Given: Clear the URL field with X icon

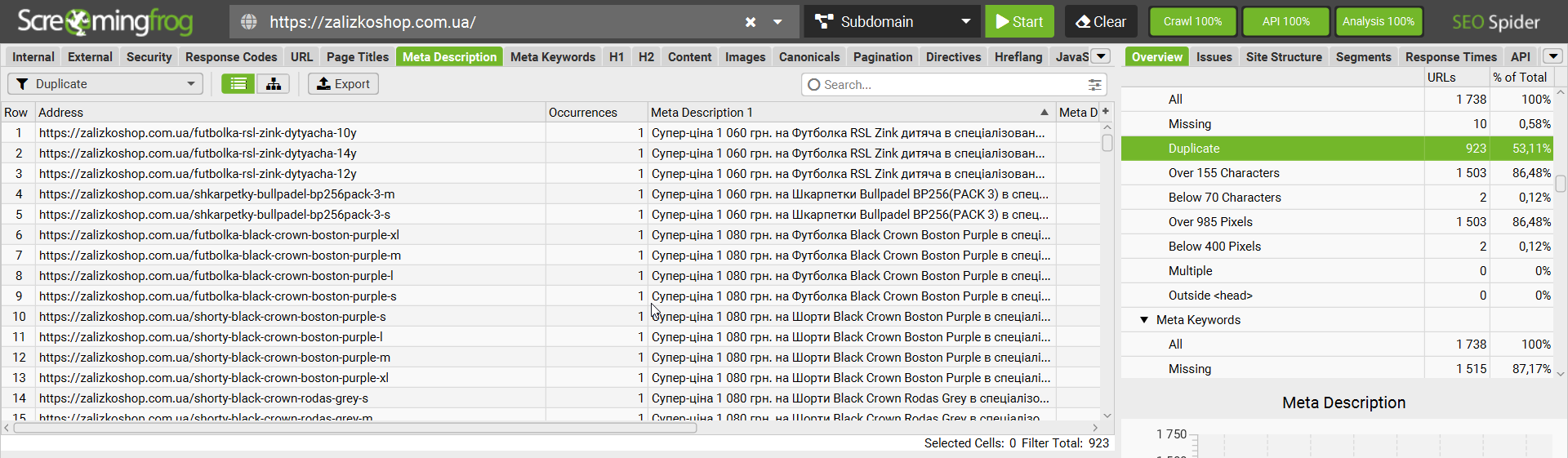Looking at the screenshot, I should (751, 22).
